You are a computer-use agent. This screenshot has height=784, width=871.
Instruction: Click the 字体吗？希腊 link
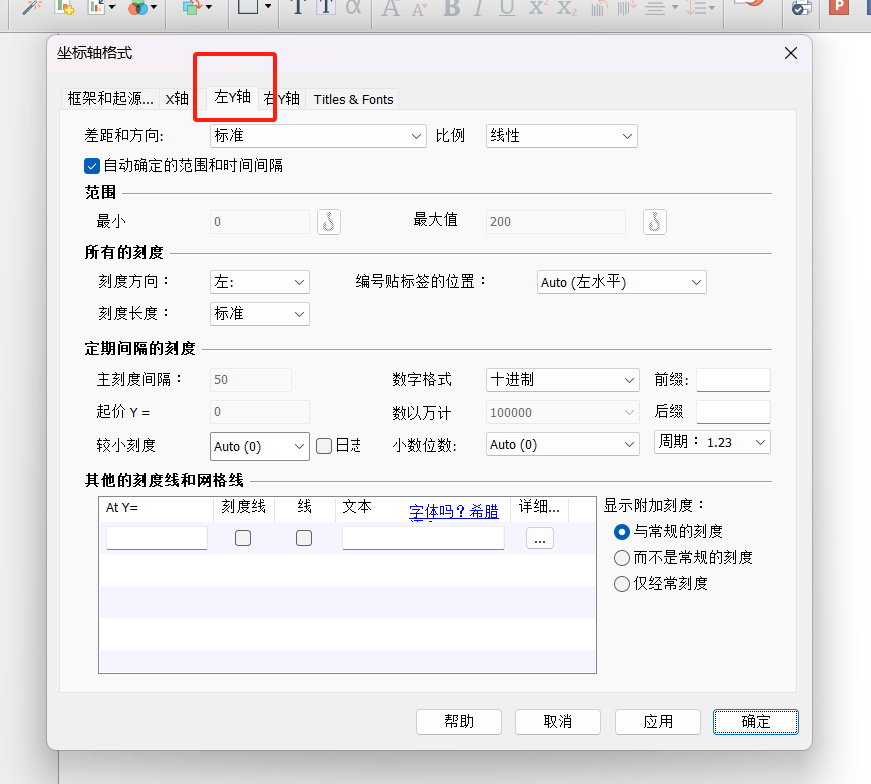tap(453, 511)
